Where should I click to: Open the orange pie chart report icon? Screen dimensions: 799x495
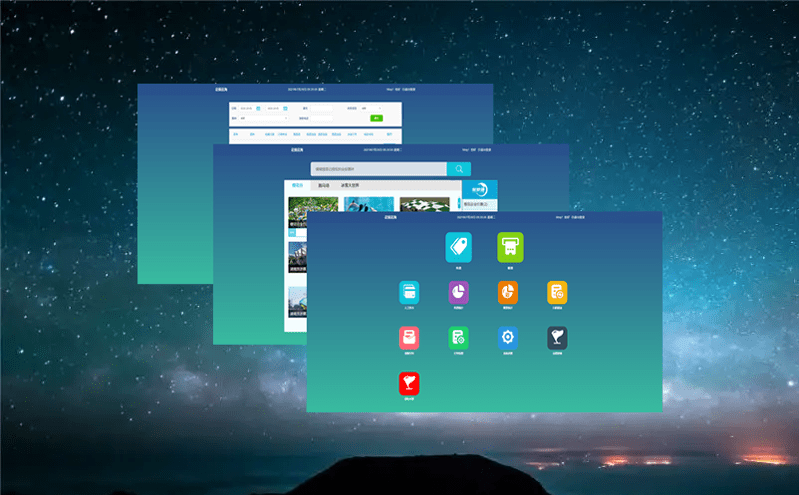(x=508, y=292)
